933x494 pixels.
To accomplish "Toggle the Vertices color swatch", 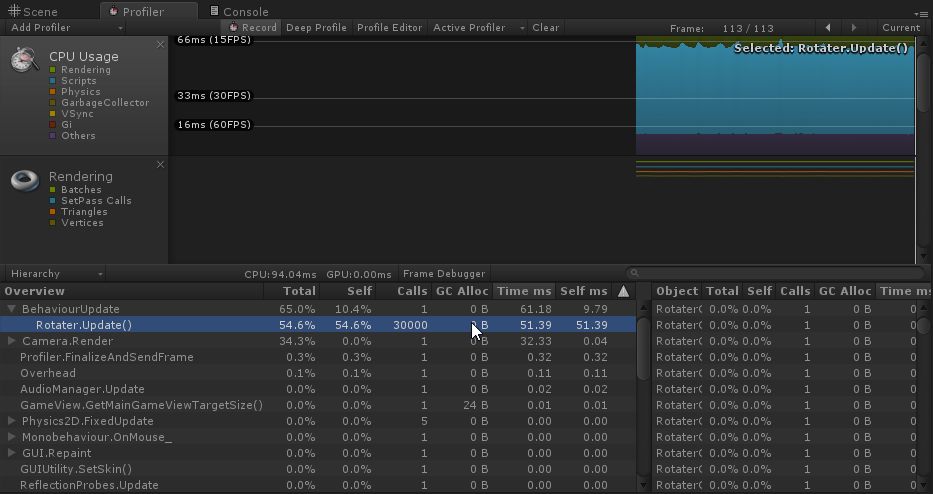I will tap(53, 223).
